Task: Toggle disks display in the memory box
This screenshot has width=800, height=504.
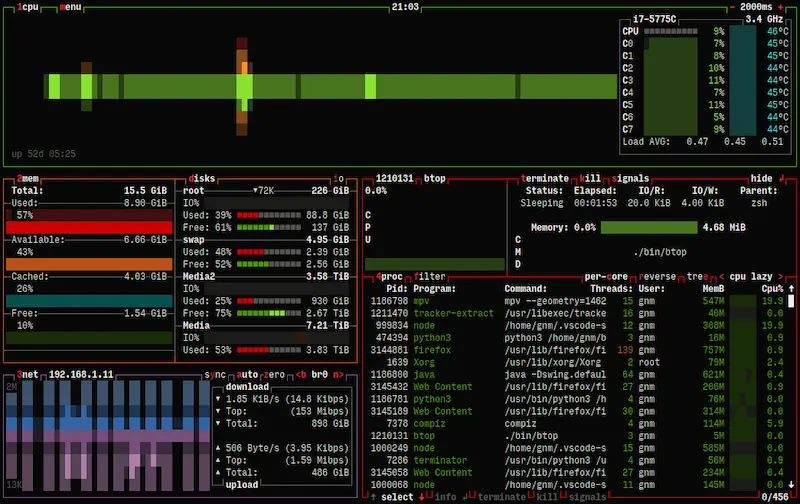Action: coord(202,179)
